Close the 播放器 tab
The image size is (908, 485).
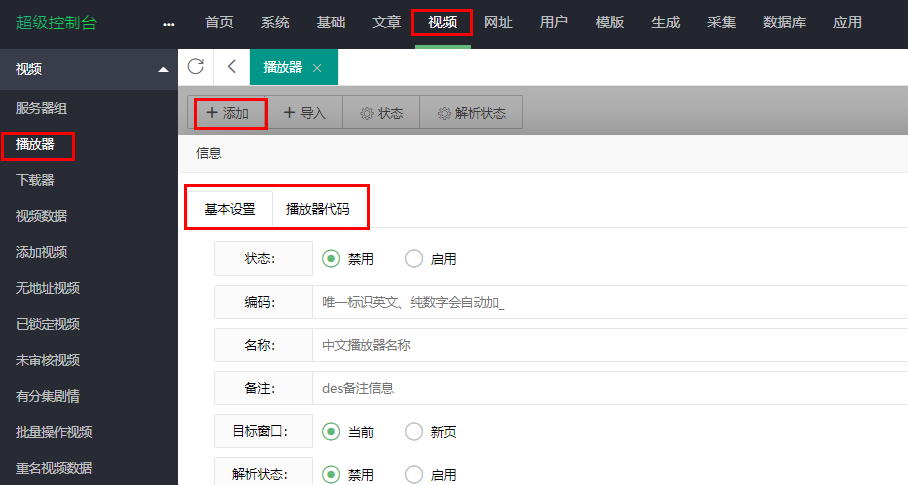coord(317,68)
